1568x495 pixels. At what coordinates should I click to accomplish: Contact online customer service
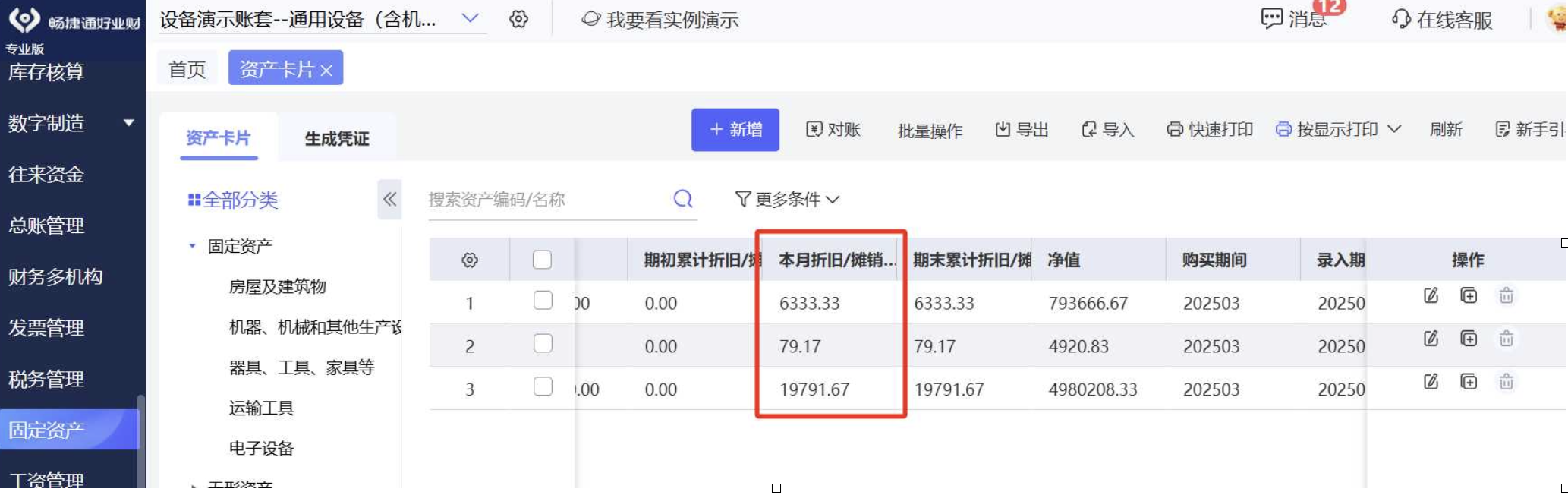point(1443,20)
